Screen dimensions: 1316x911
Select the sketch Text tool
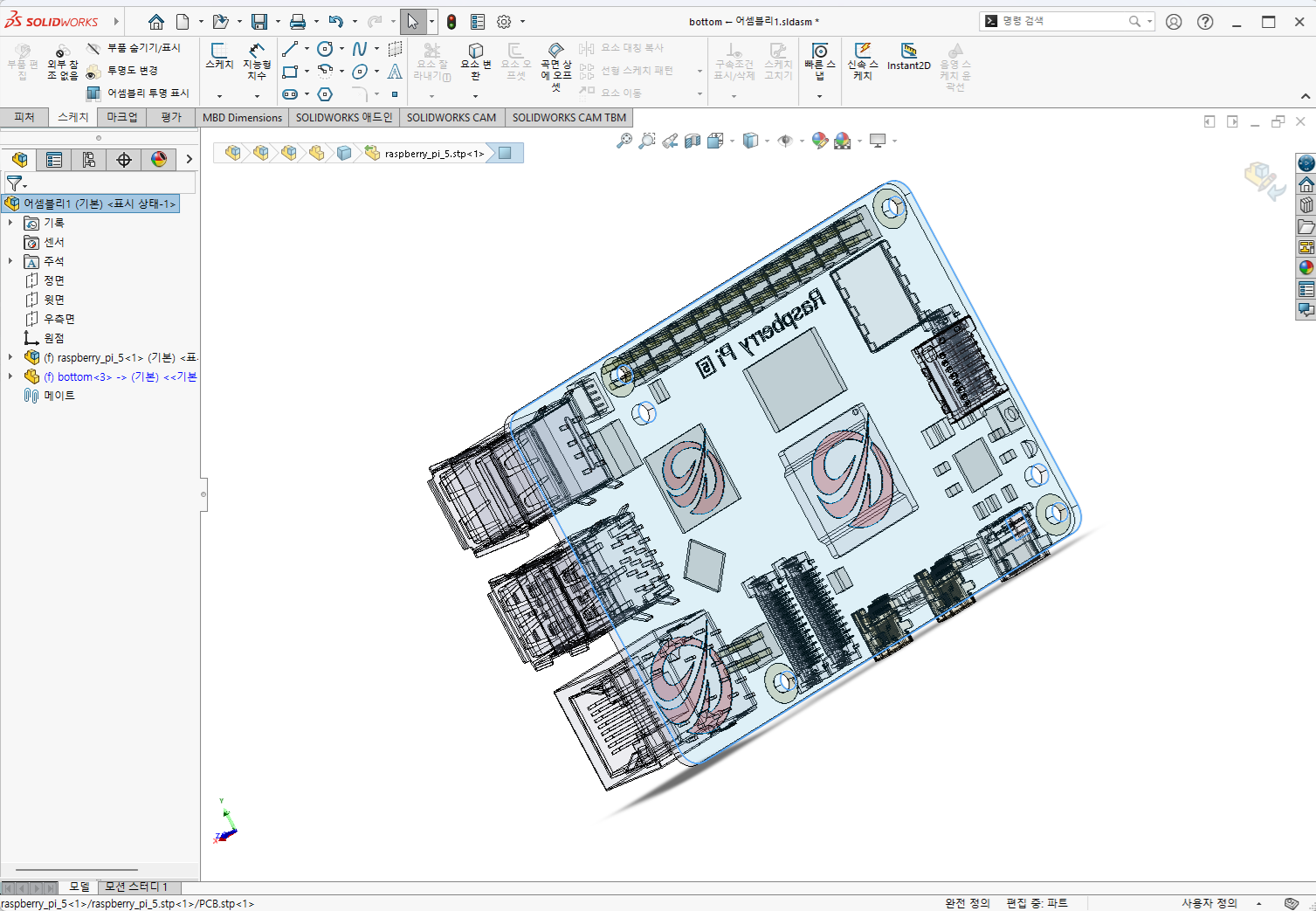pos(395,72)
